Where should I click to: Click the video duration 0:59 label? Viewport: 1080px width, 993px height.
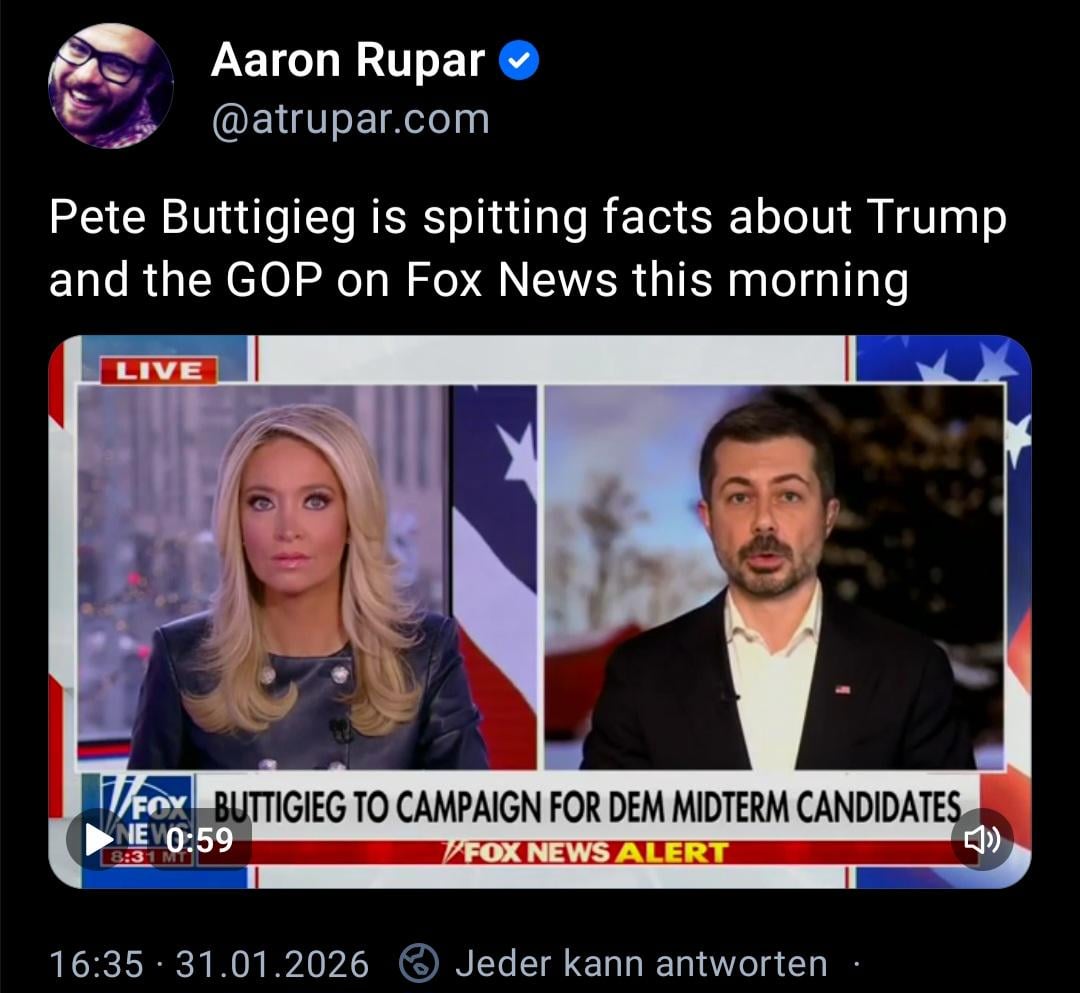click(x=200, y=840)
